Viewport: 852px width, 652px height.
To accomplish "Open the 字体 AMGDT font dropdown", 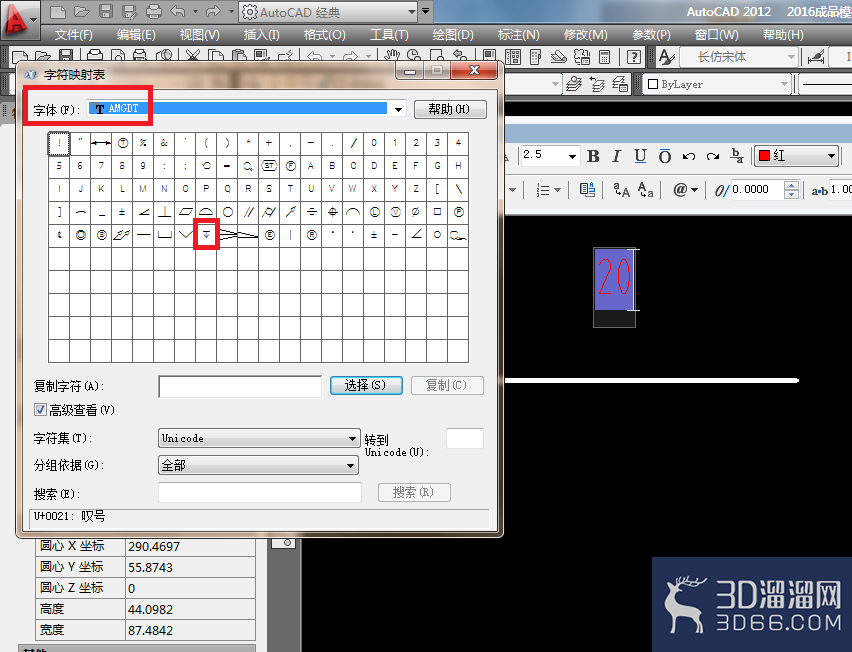I will (x=398, y=109).
